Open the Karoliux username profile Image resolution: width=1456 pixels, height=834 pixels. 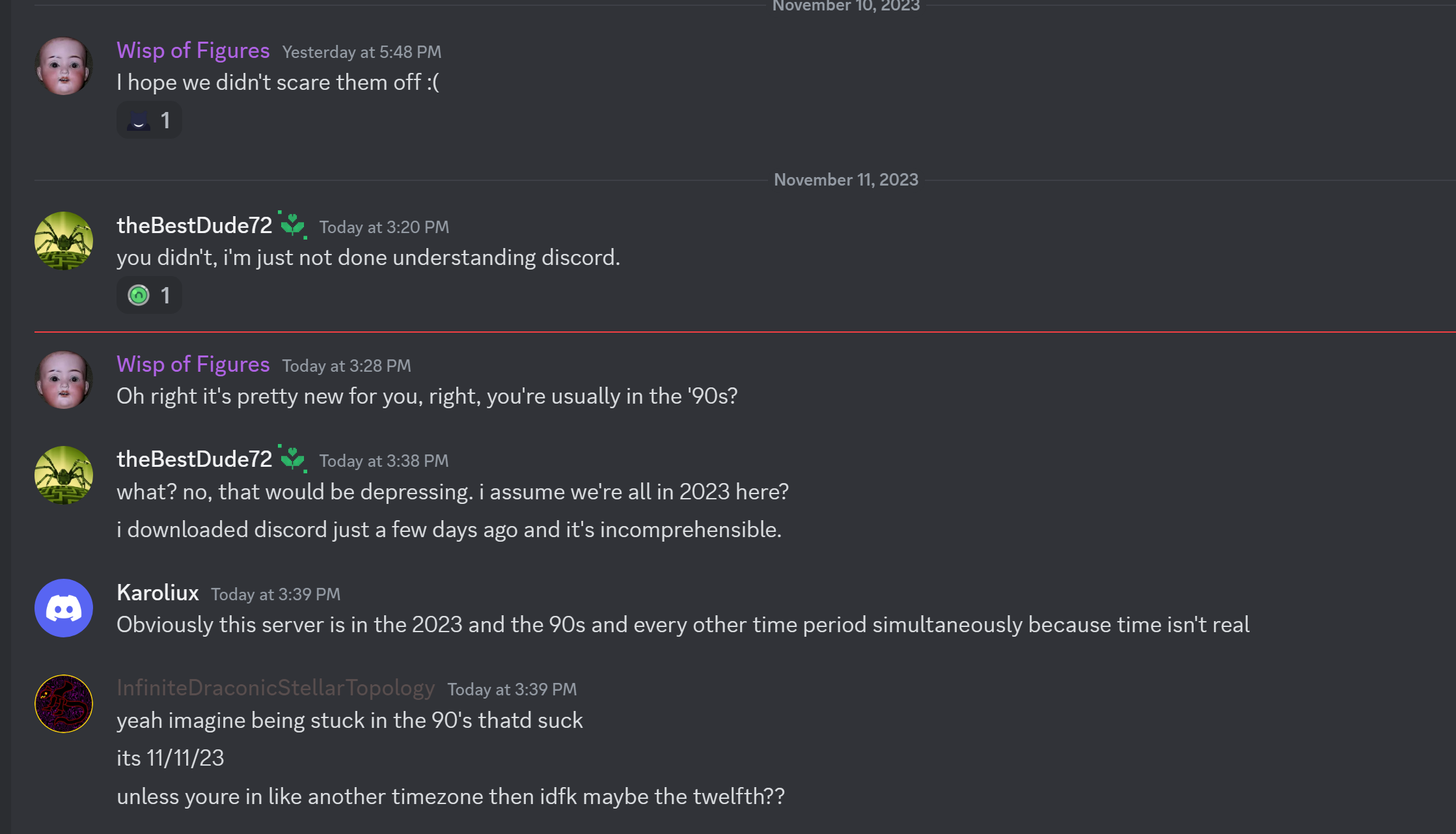point(158,592)
